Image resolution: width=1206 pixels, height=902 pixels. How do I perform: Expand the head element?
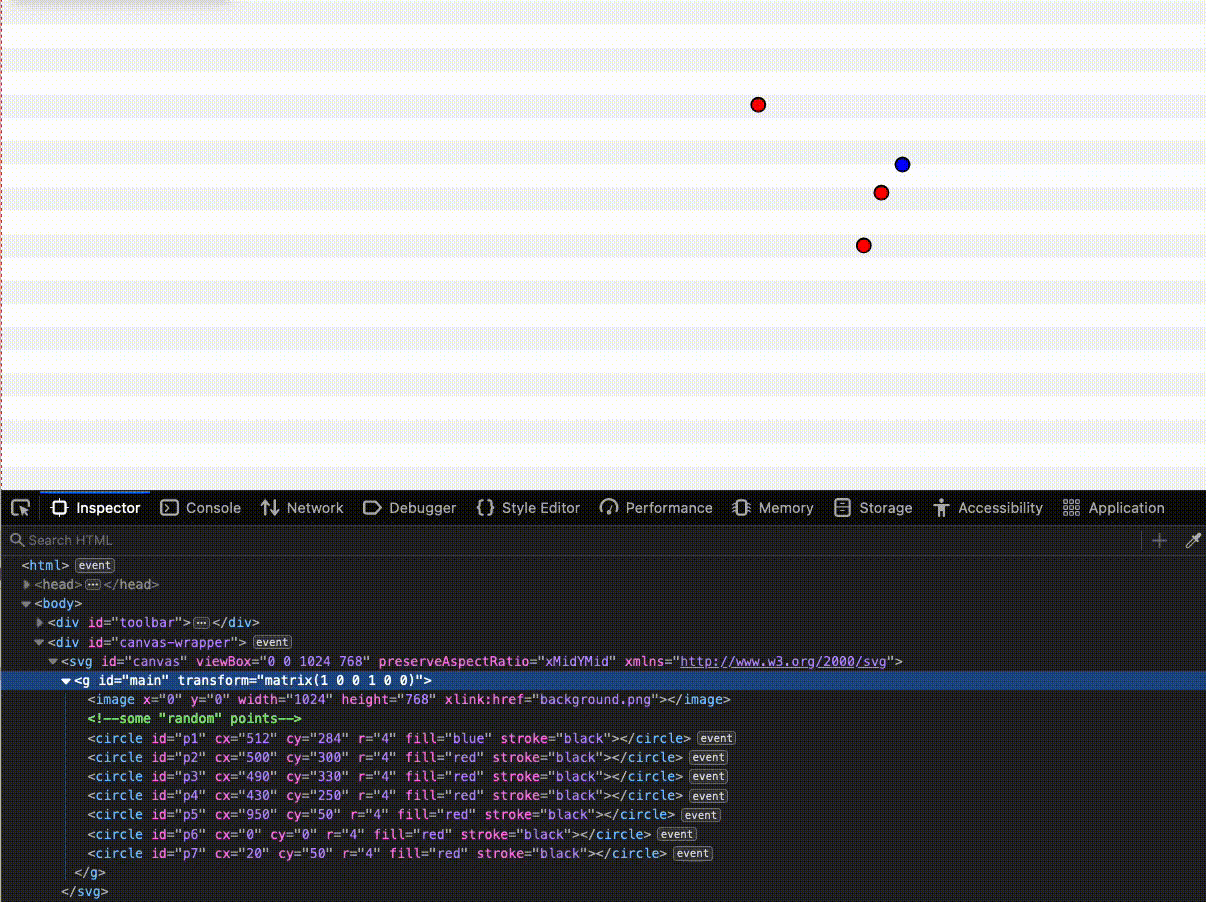(27, 584)
